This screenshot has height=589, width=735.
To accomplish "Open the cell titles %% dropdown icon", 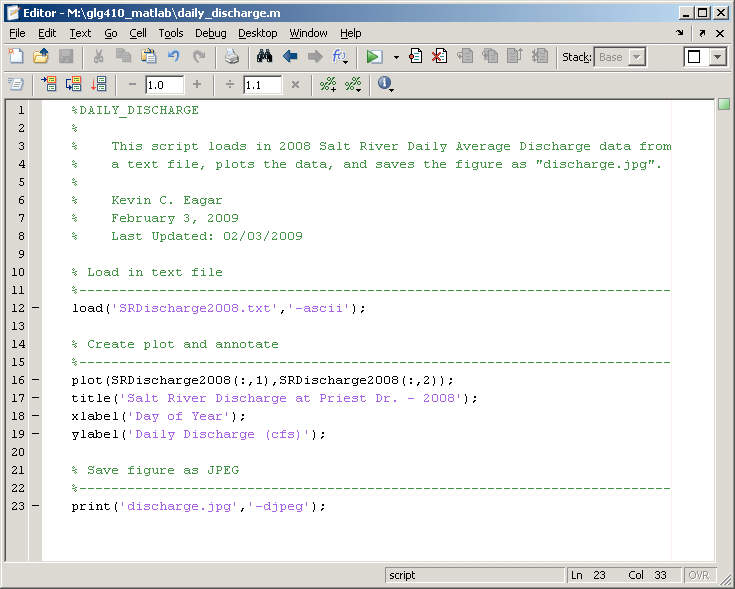I will 353,84.
